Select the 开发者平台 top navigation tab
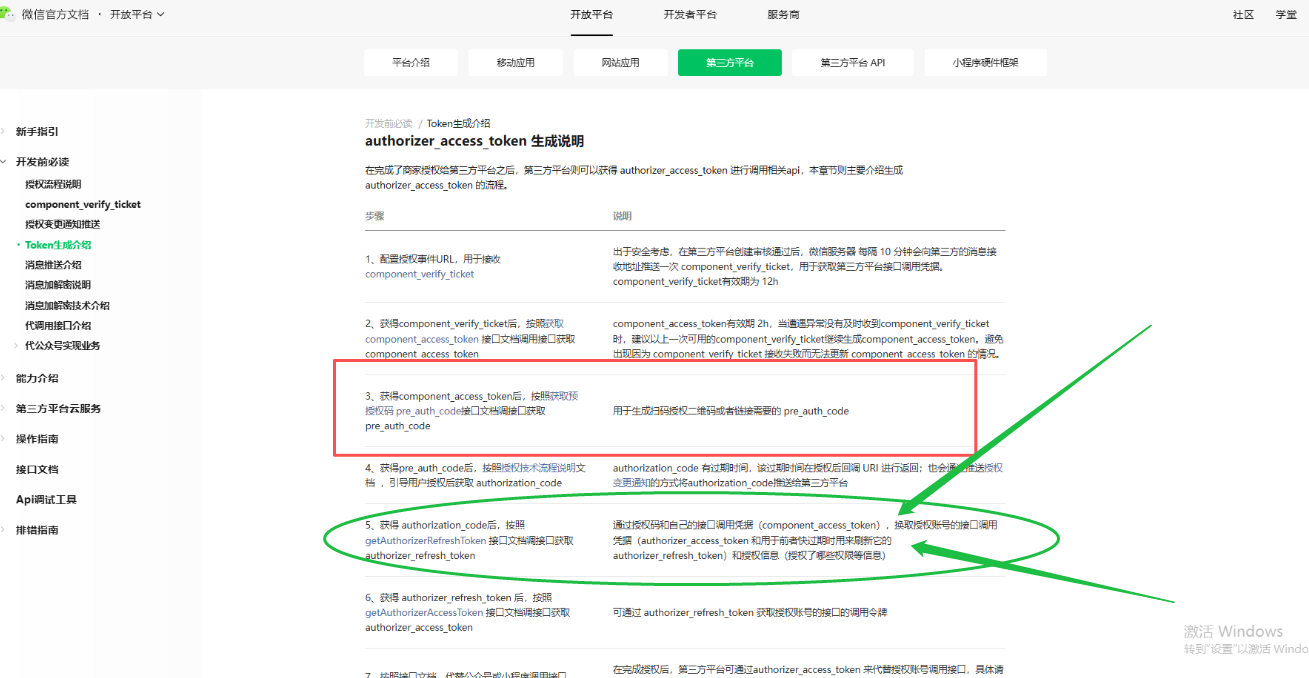This screenshot has height=678, width=1309. tap(690, 15)
